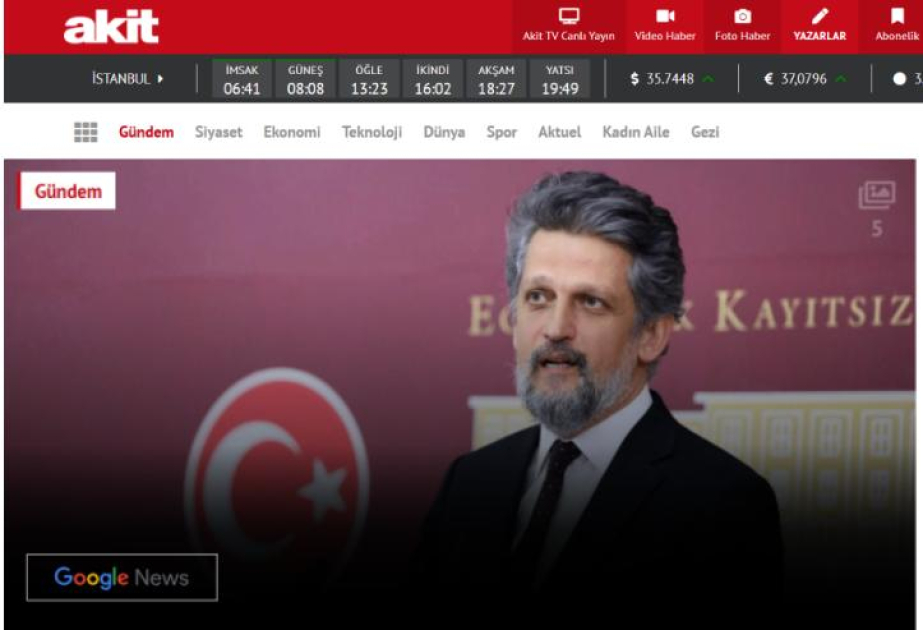Expand the İstanbul city selector

128,79
